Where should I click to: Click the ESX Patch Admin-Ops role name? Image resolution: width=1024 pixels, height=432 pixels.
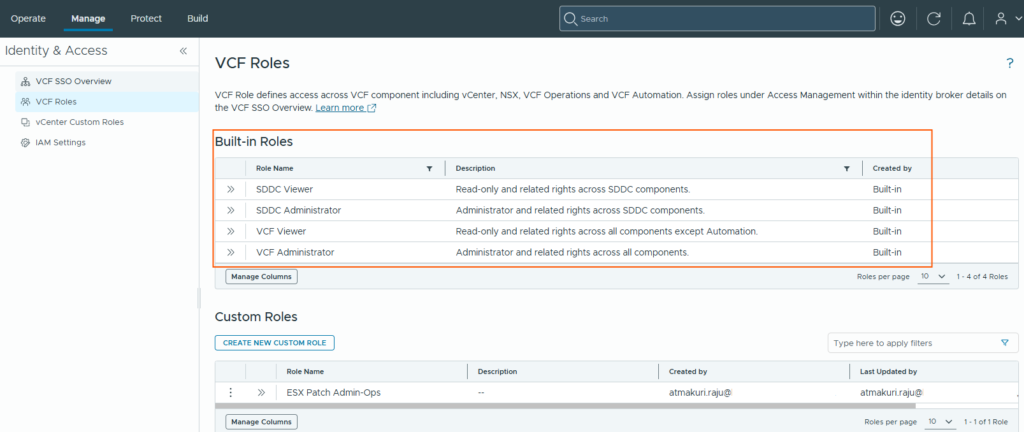(x=334, y=392)
